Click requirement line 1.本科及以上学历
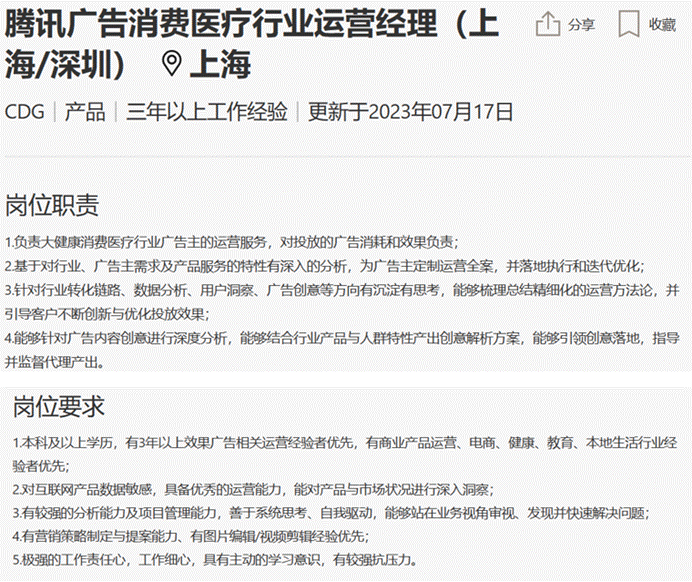Image resolution: width=692 pixels, height=582 pixels. [345, 442]
